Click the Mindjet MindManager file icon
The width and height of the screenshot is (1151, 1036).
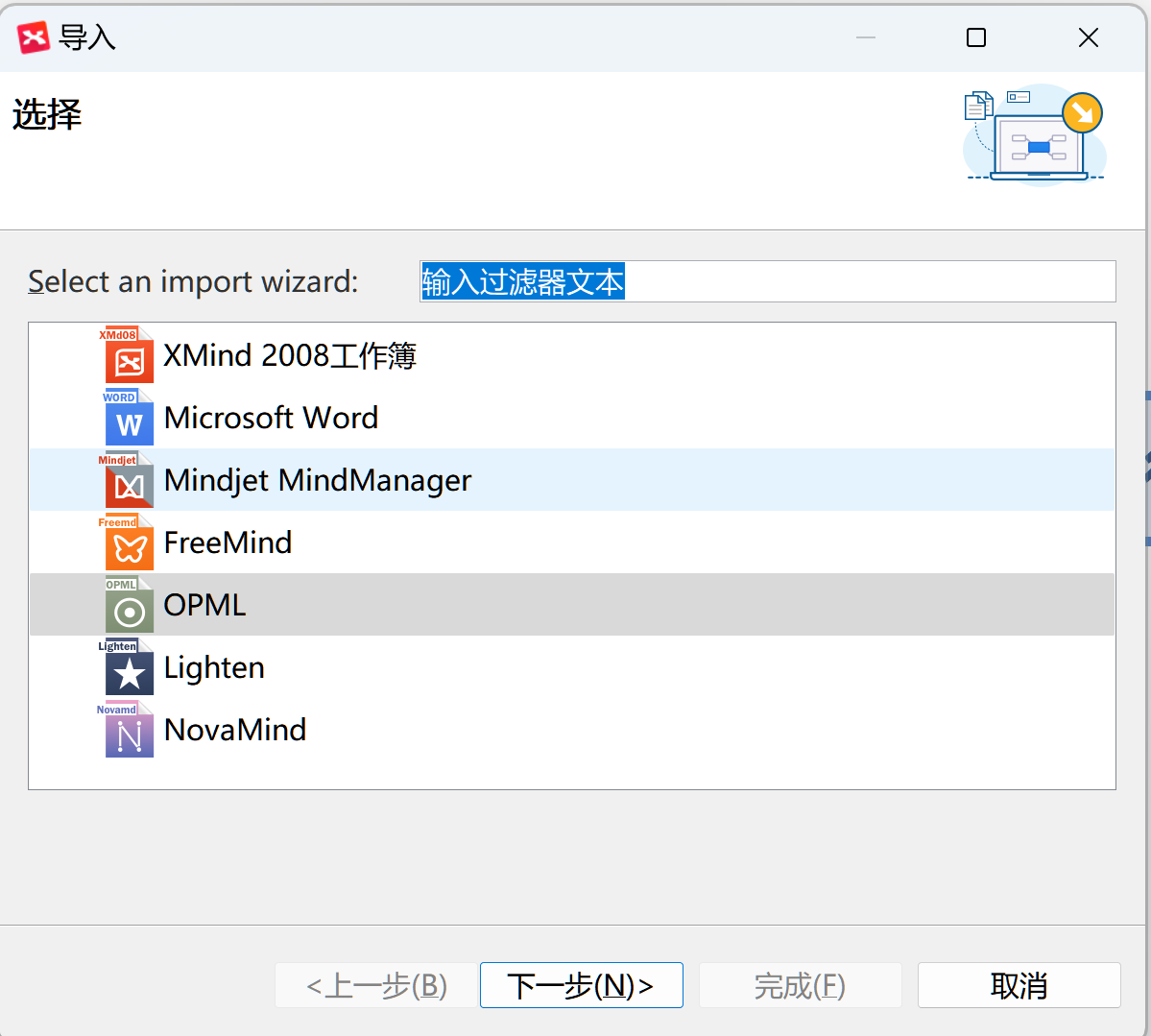pyautogui.click(x=127, y=480)
